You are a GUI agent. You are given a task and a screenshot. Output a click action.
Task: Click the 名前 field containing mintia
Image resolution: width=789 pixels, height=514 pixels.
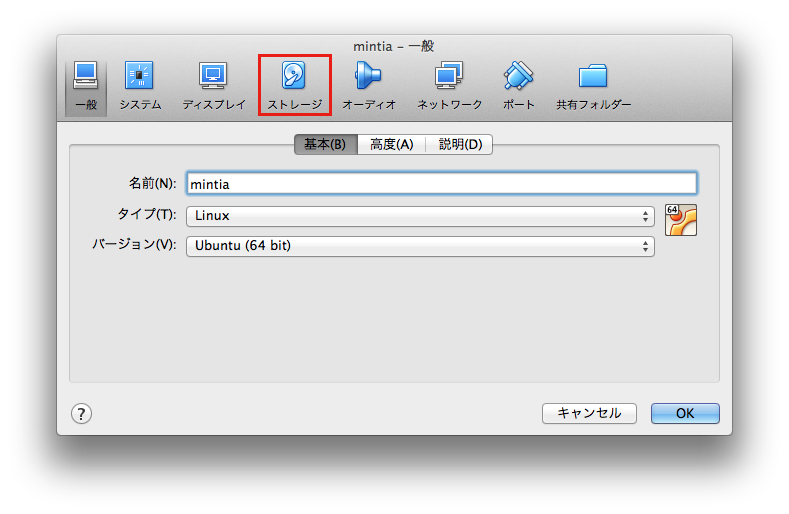(441, 184)
